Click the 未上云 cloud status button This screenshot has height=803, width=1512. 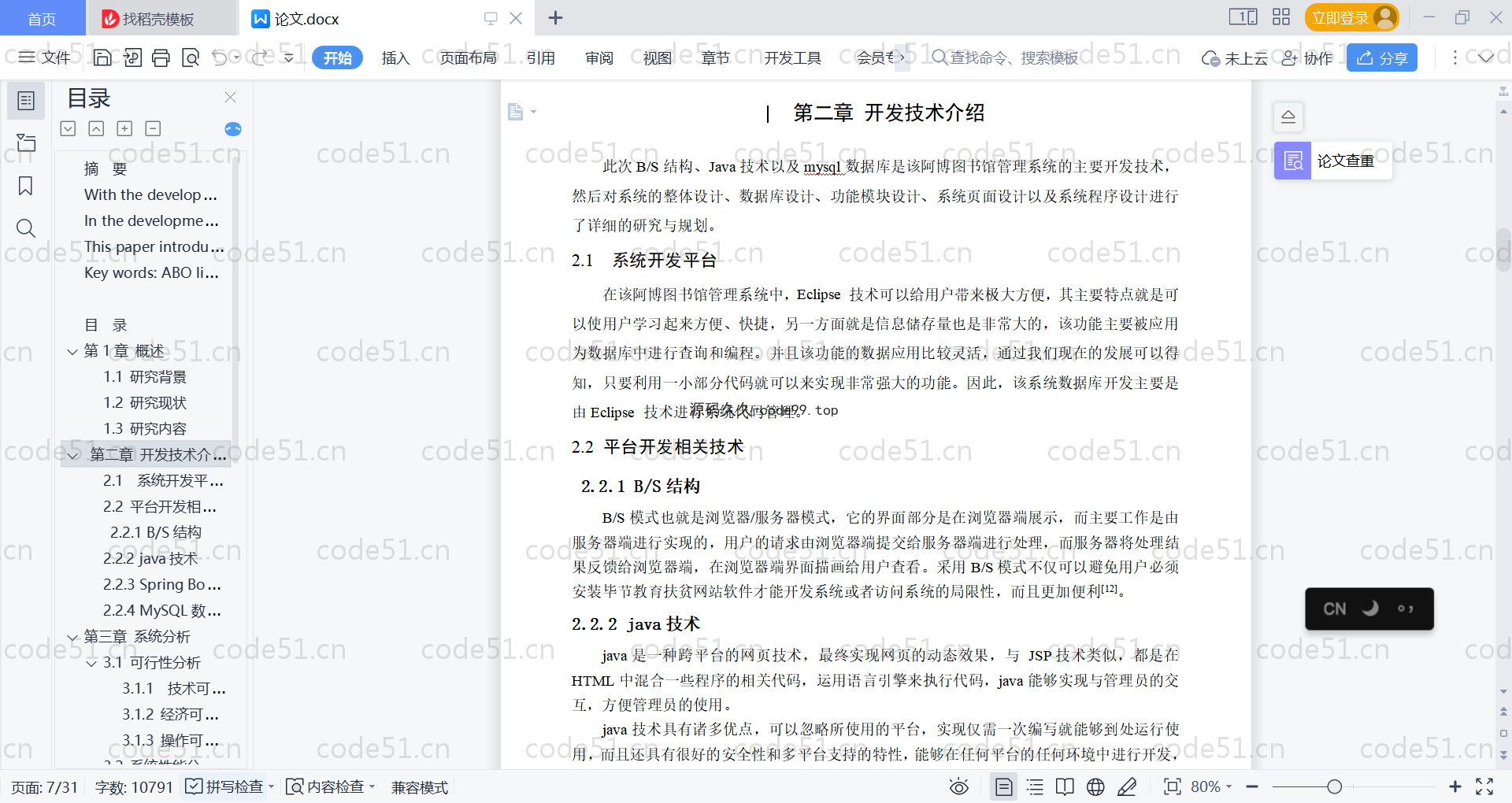click(x=1234, y=57)
